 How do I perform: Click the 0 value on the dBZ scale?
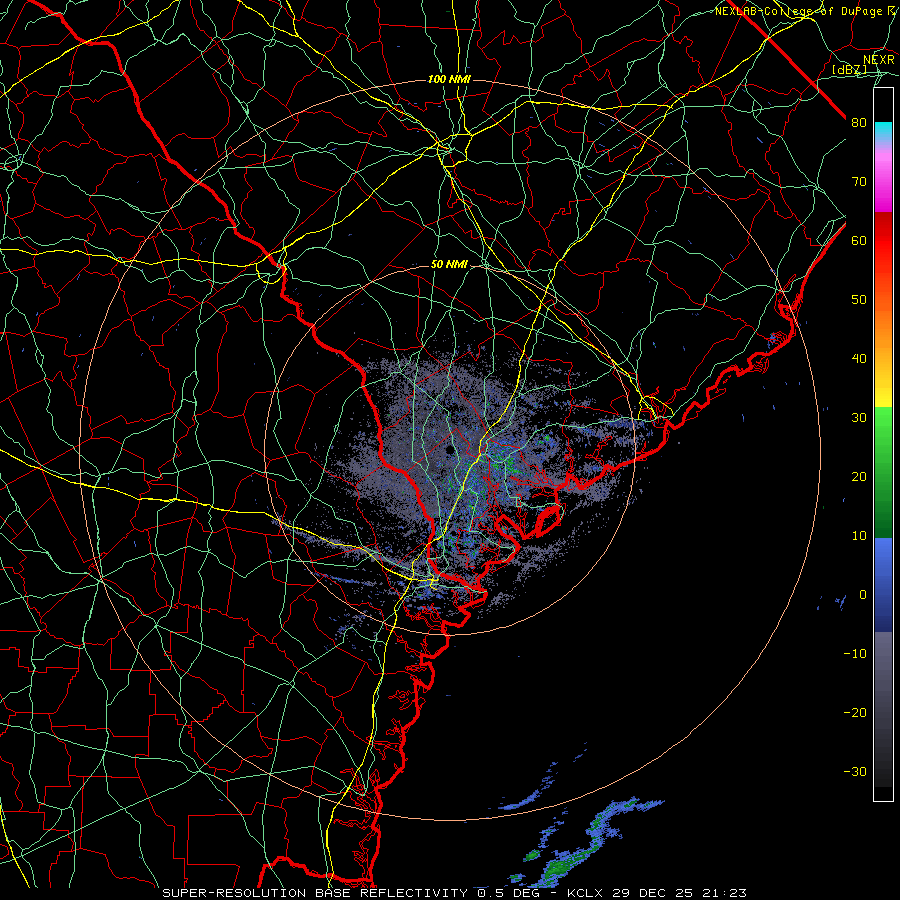(863, 595)
